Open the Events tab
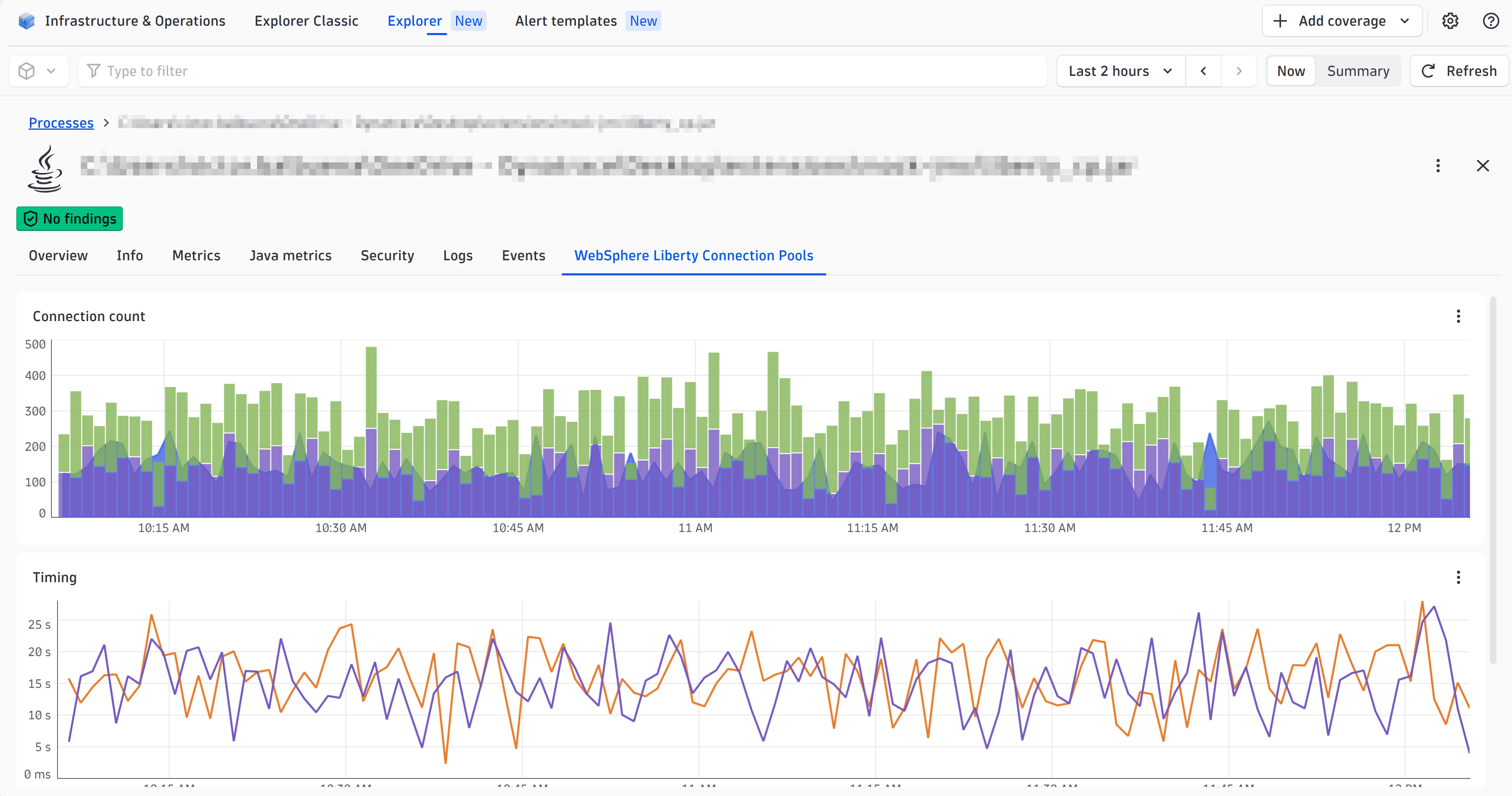 point(523,255)
